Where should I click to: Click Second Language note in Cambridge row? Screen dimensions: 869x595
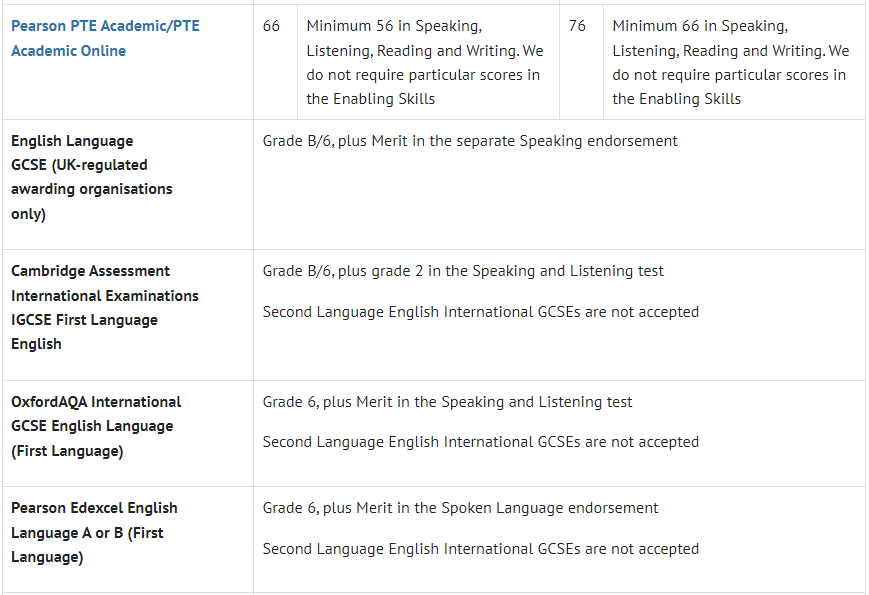tap(480, 312)
